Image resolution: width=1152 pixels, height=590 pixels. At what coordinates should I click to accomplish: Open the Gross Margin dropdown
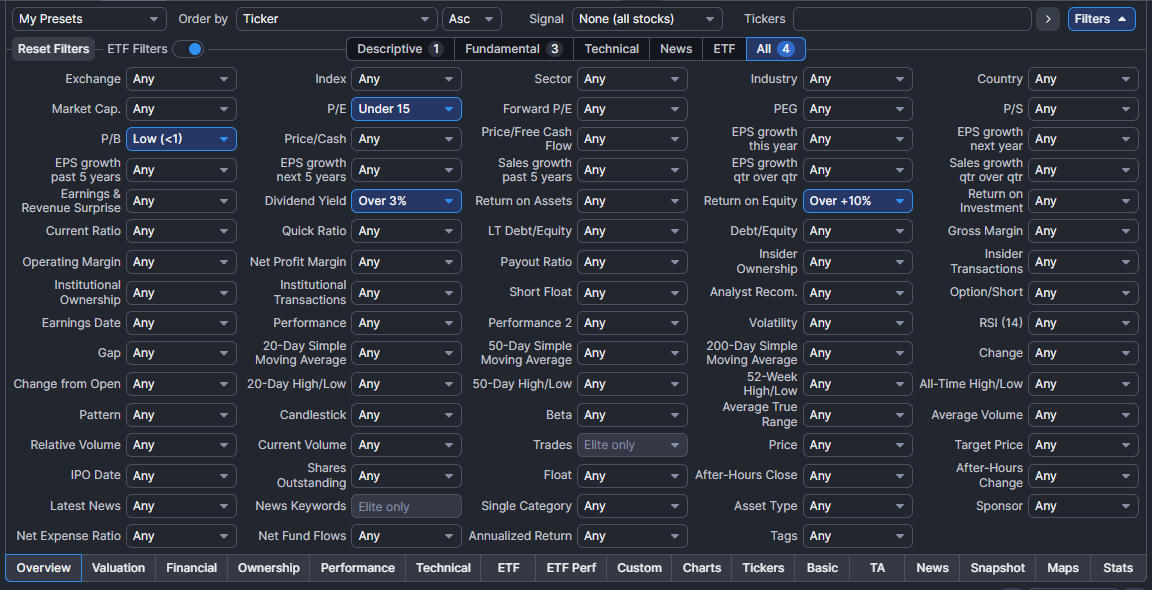pos(1083,231)
